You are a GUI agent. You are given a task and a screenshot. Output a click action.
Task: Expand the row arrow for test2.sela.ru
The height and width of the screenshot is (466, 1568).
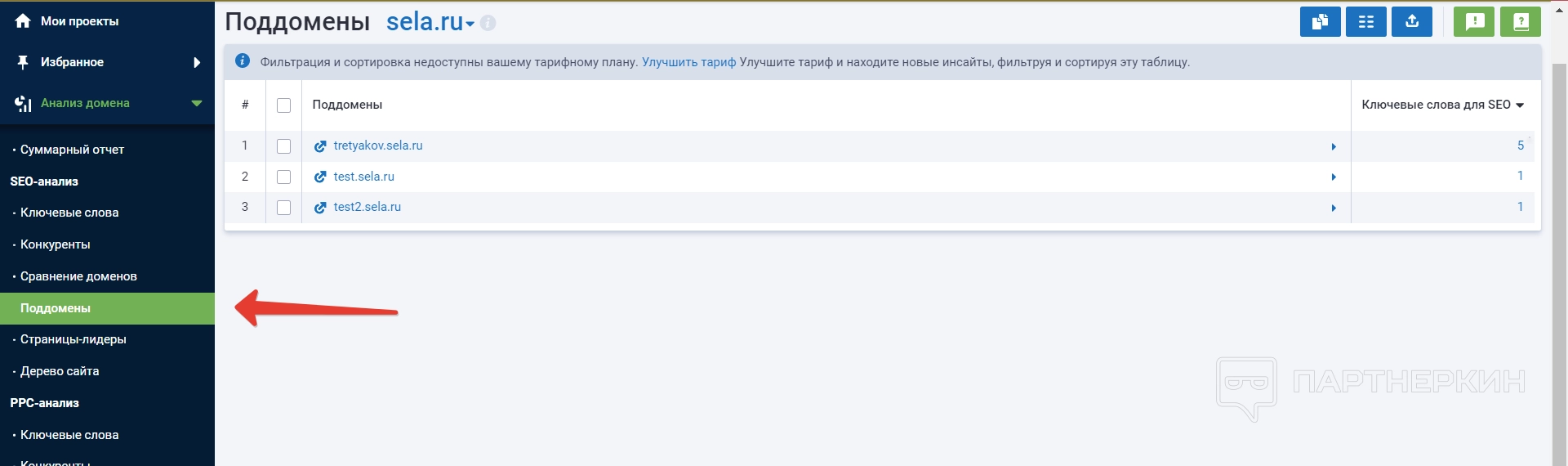point(1334,208)
